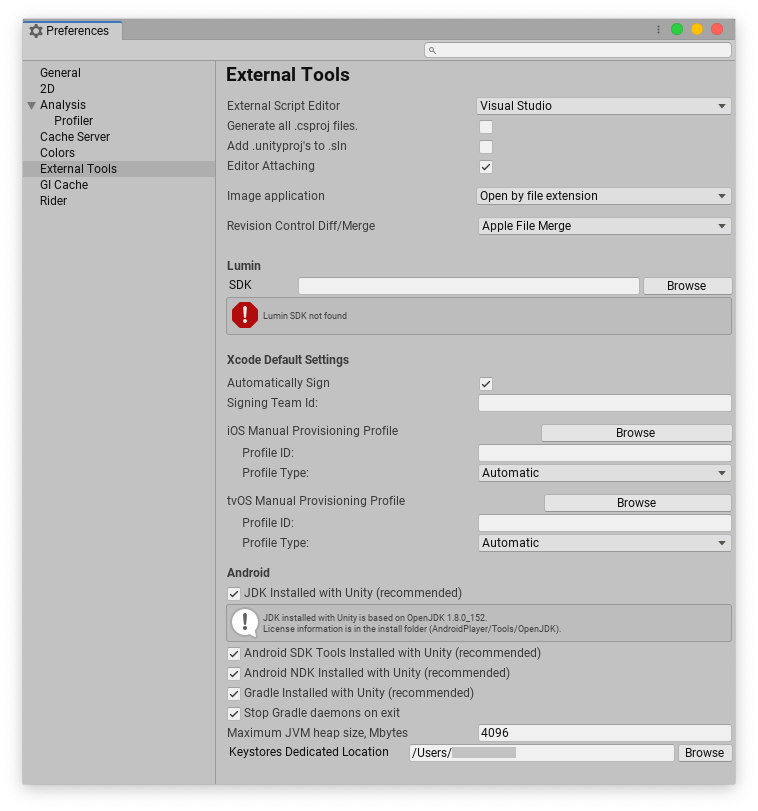The image size is (758, 811).
Task: Uncheck JDK Installed with Unity
Action: coord(234,593)
